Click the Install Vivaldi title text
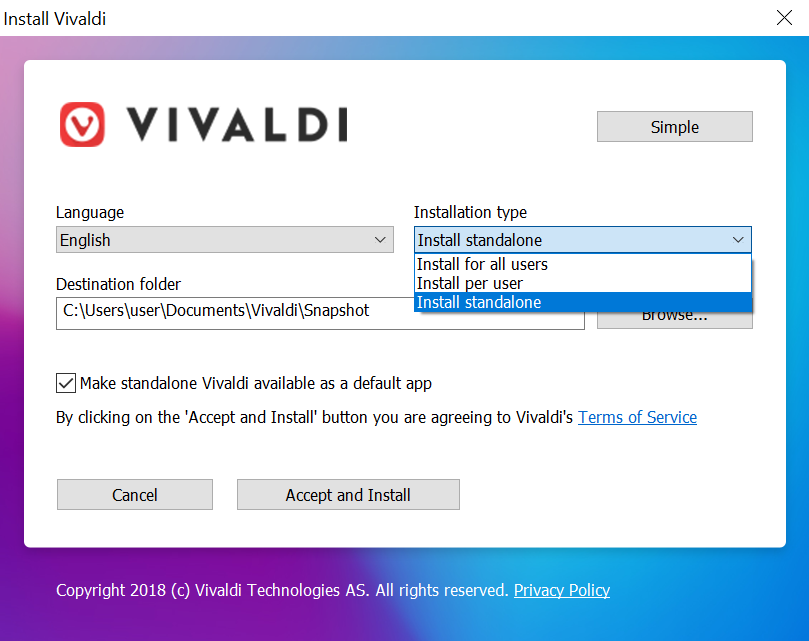The width and height of the screenshot is (809, 641). click(54, 18)
